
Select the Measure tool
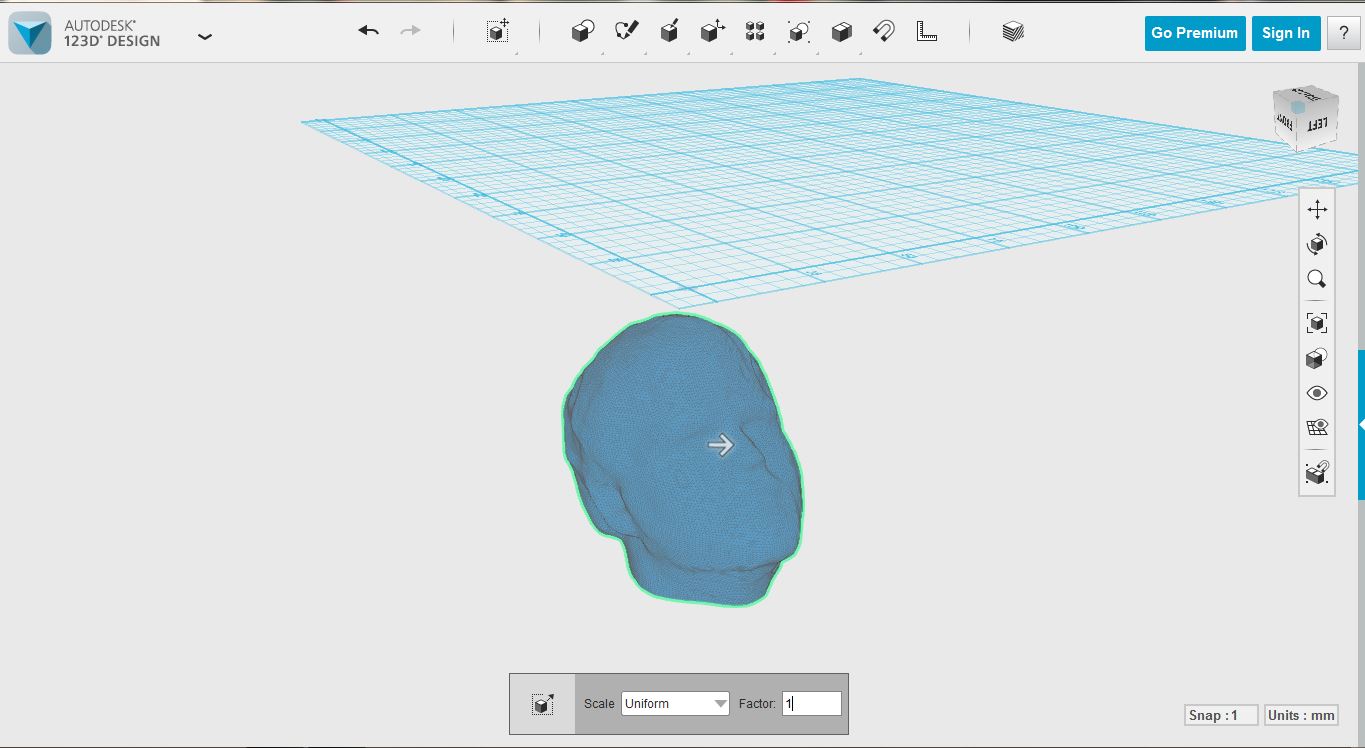click(927, 31)
